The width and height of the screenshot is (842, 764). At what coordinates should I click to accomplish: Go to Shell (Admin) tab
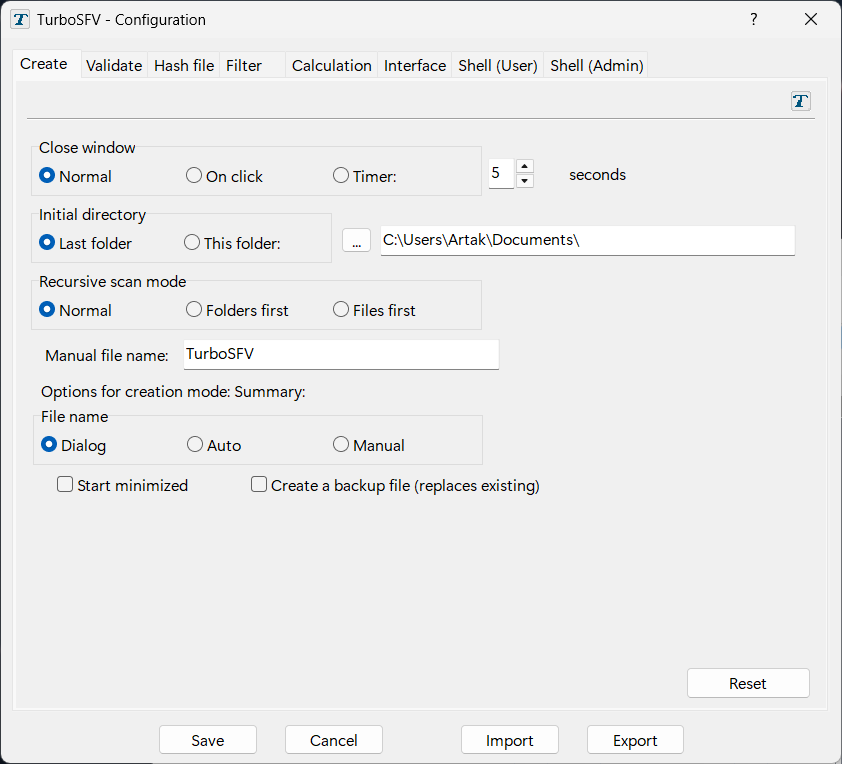click(596, 66)
